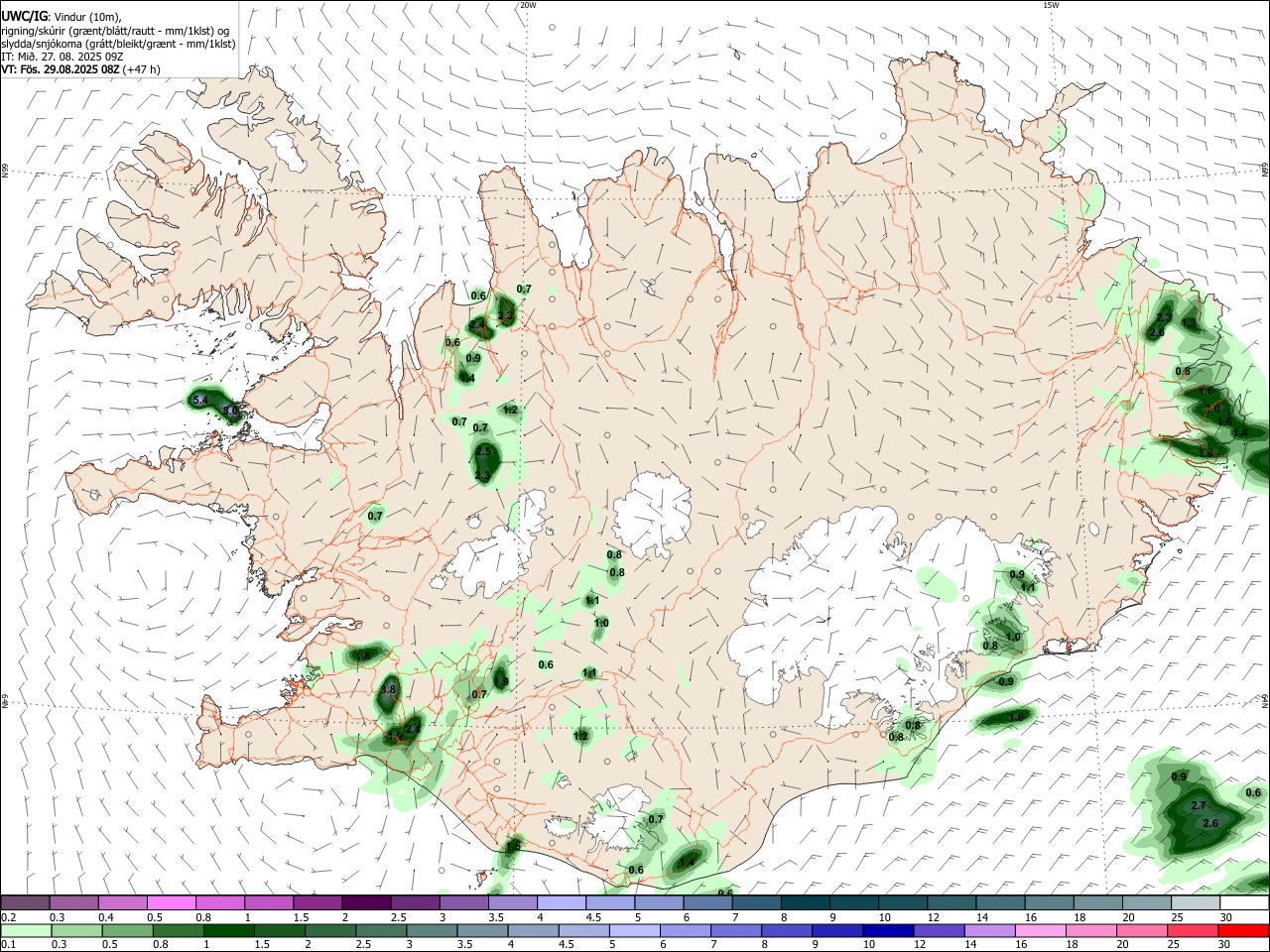Click the '20W' longitude label
The image size is (1270, 952).
528,5
